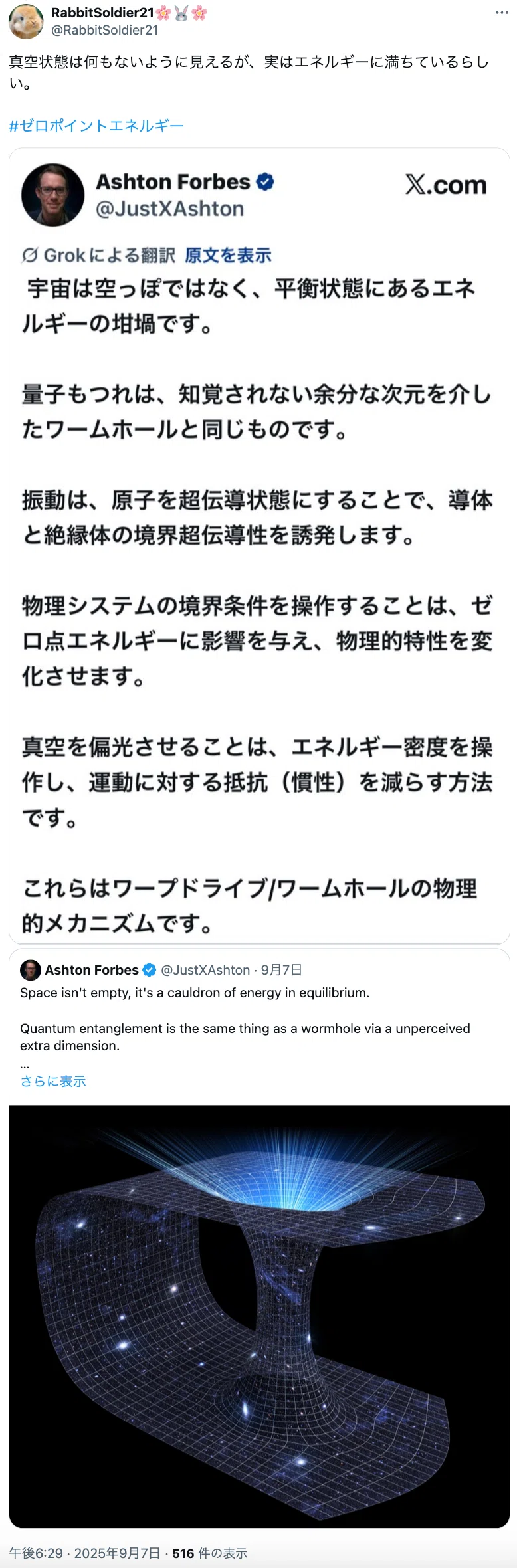The height and width of the screenshot is (1568, 517).
Task: Click the Grok translation slash icon
Action: 30,255
